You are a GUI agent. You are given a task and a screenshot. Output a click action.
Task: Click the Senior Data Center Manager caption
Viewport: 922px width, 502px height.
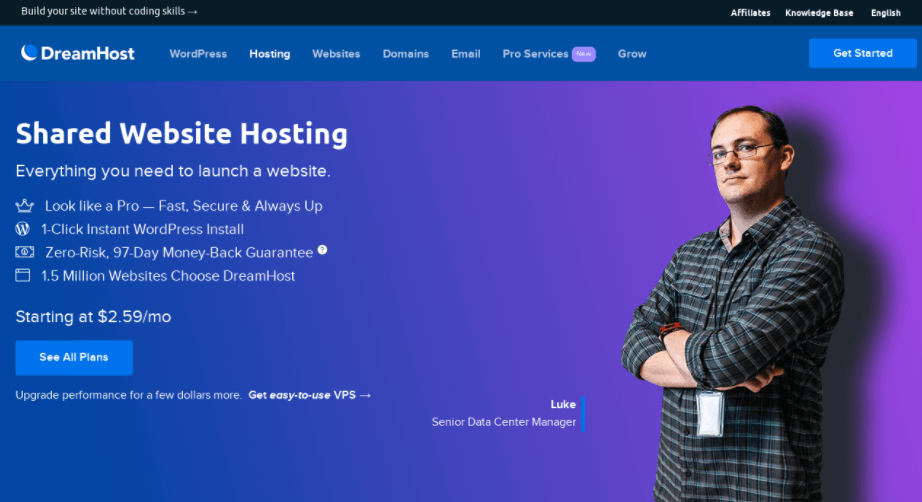pyautogui.click(x=504, y=422)
